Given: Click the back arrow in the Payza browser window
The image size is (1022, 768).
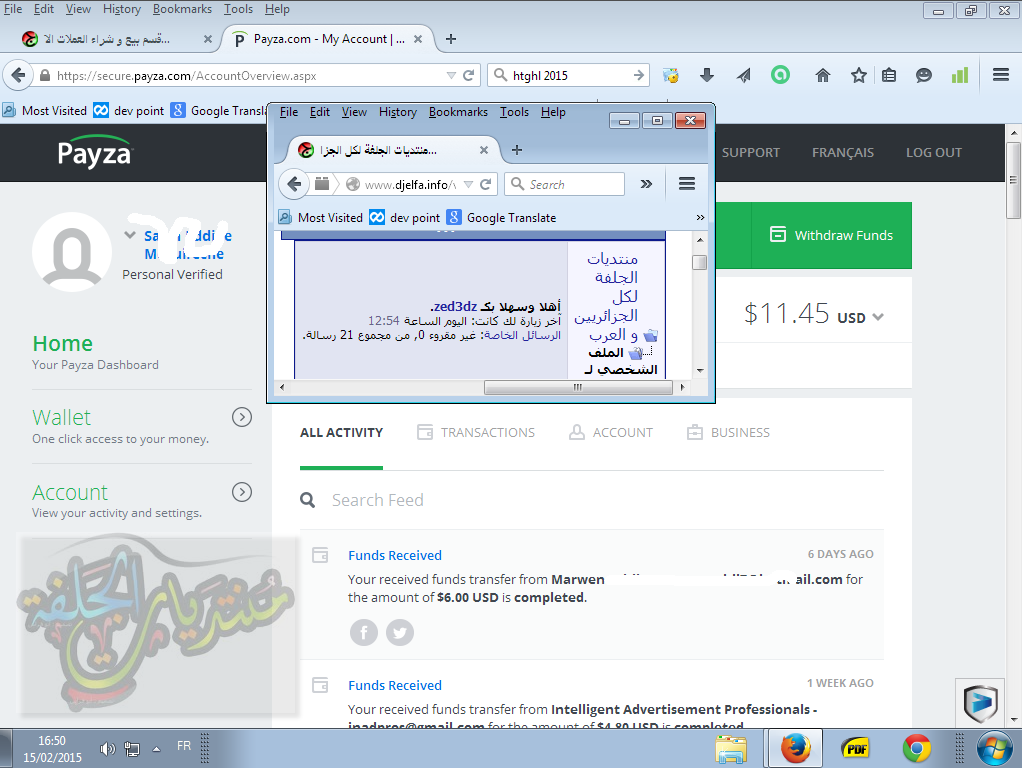Looking at the screenshot, I should click(x=18, y=76).
